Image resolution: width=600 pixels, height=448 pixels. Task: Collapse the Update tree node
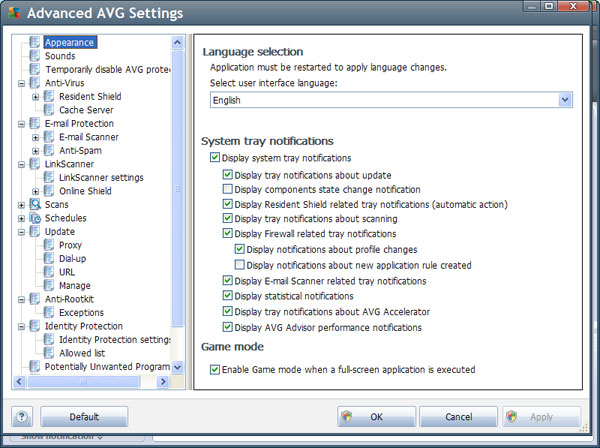(x=21, y=232)
